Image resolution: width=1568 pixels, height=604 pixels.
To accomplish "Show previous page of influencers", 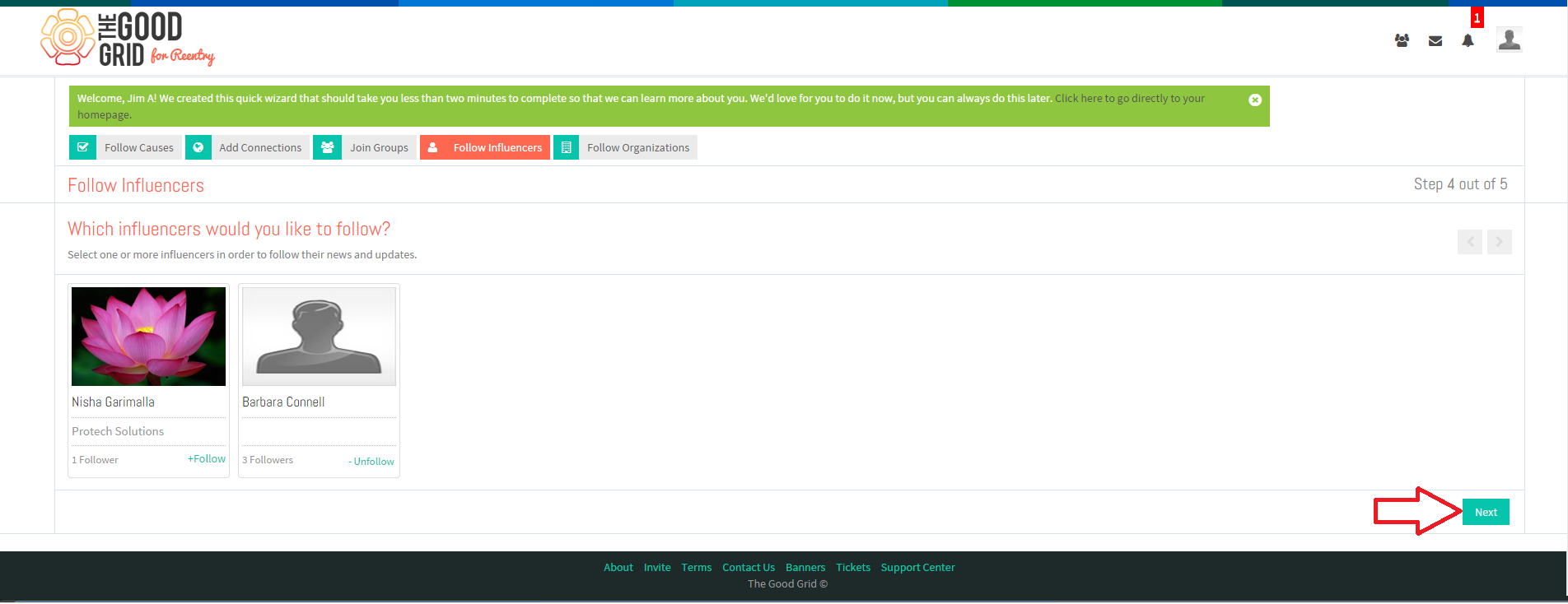I will pyautogui.click(x=1470, y=242).
